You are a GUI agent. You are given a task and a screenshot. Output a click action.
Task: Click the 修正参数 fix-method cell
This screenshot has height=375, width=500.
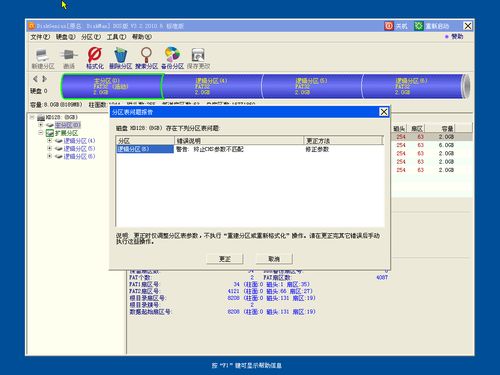pos(317,149)
